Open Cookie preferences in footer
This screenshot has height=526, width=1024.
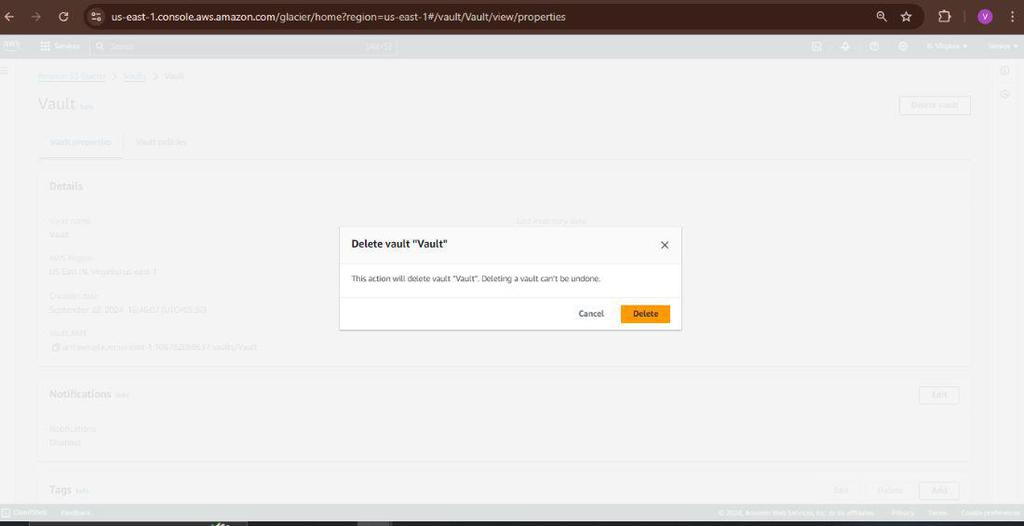[989, 514]
